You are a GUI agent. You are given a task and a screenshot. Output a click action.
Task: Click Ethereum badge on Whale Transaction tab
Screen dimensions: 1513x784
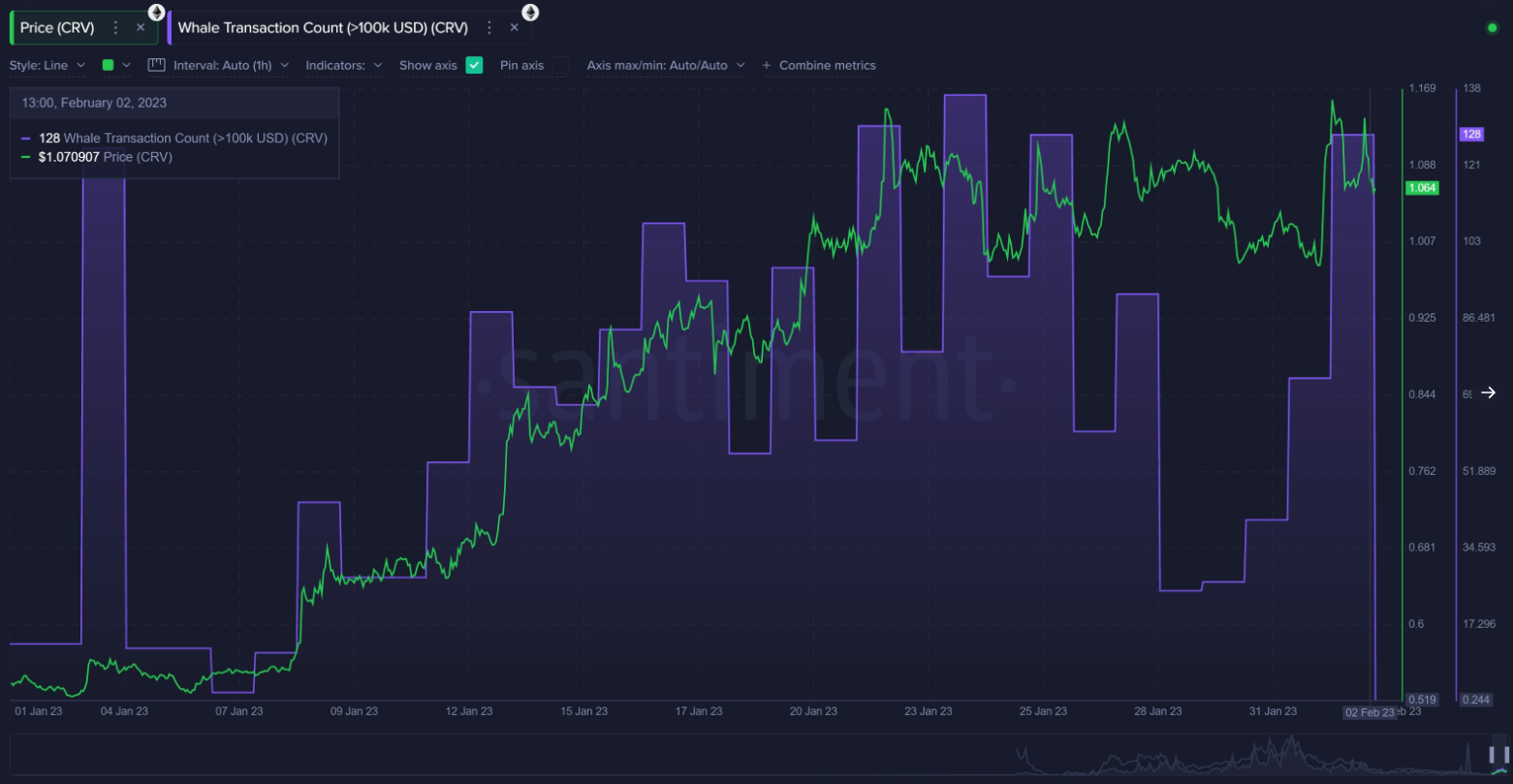530,12
